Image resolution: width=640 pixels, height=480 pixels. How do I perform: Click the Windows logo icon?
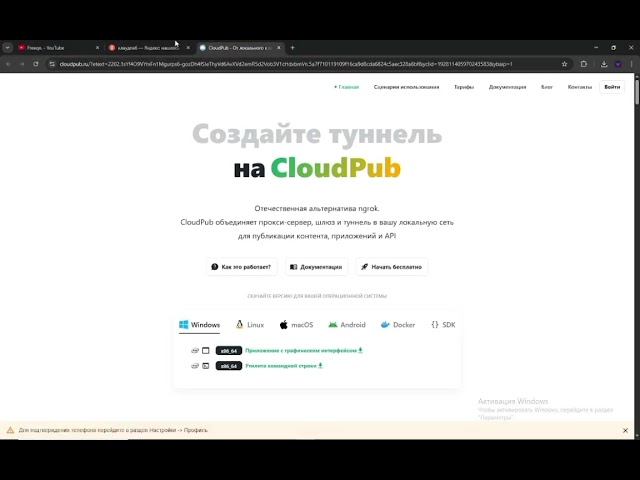coord(184,325)
